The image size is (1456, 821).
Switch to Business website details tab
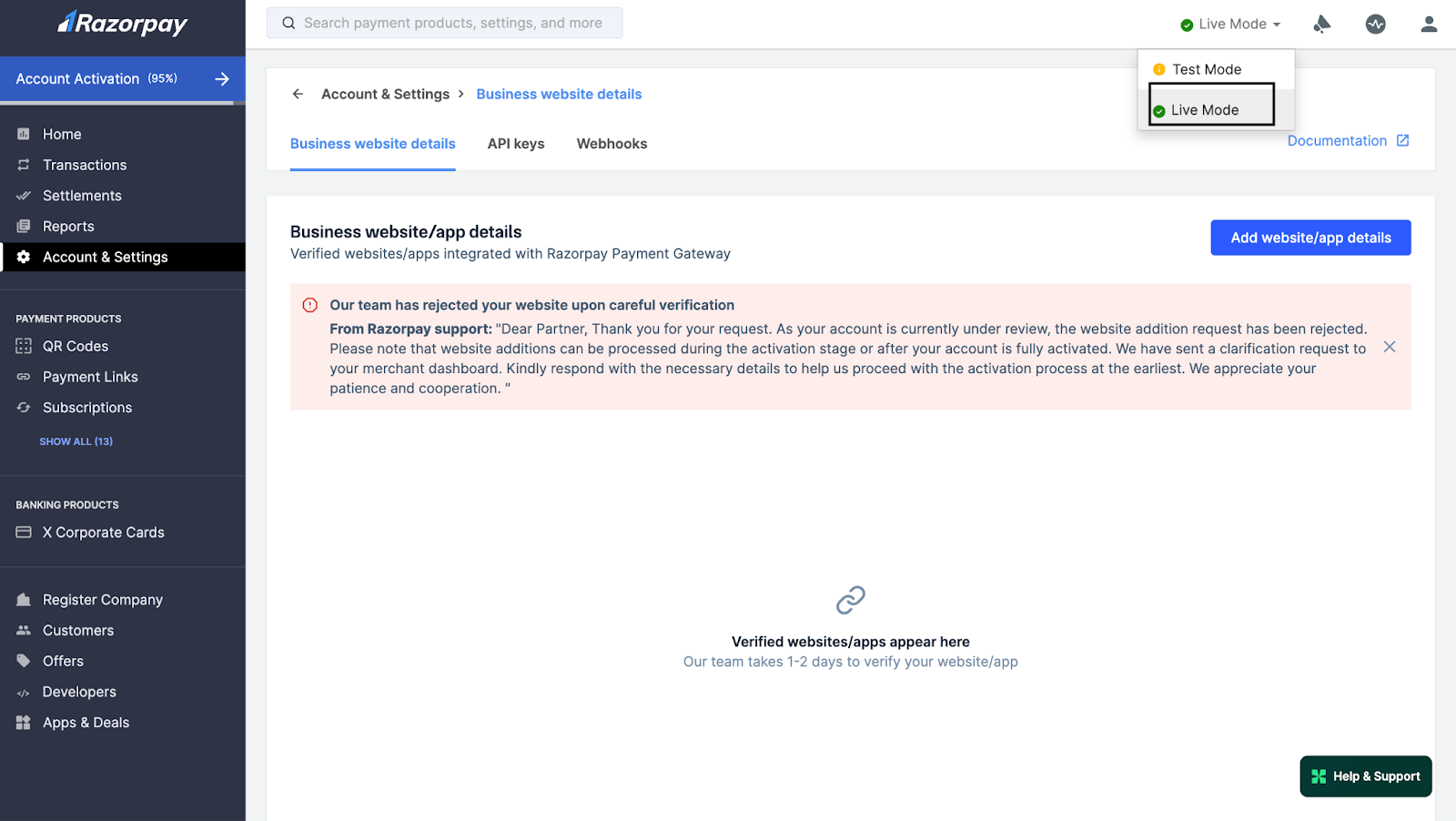tap(373, 144)
